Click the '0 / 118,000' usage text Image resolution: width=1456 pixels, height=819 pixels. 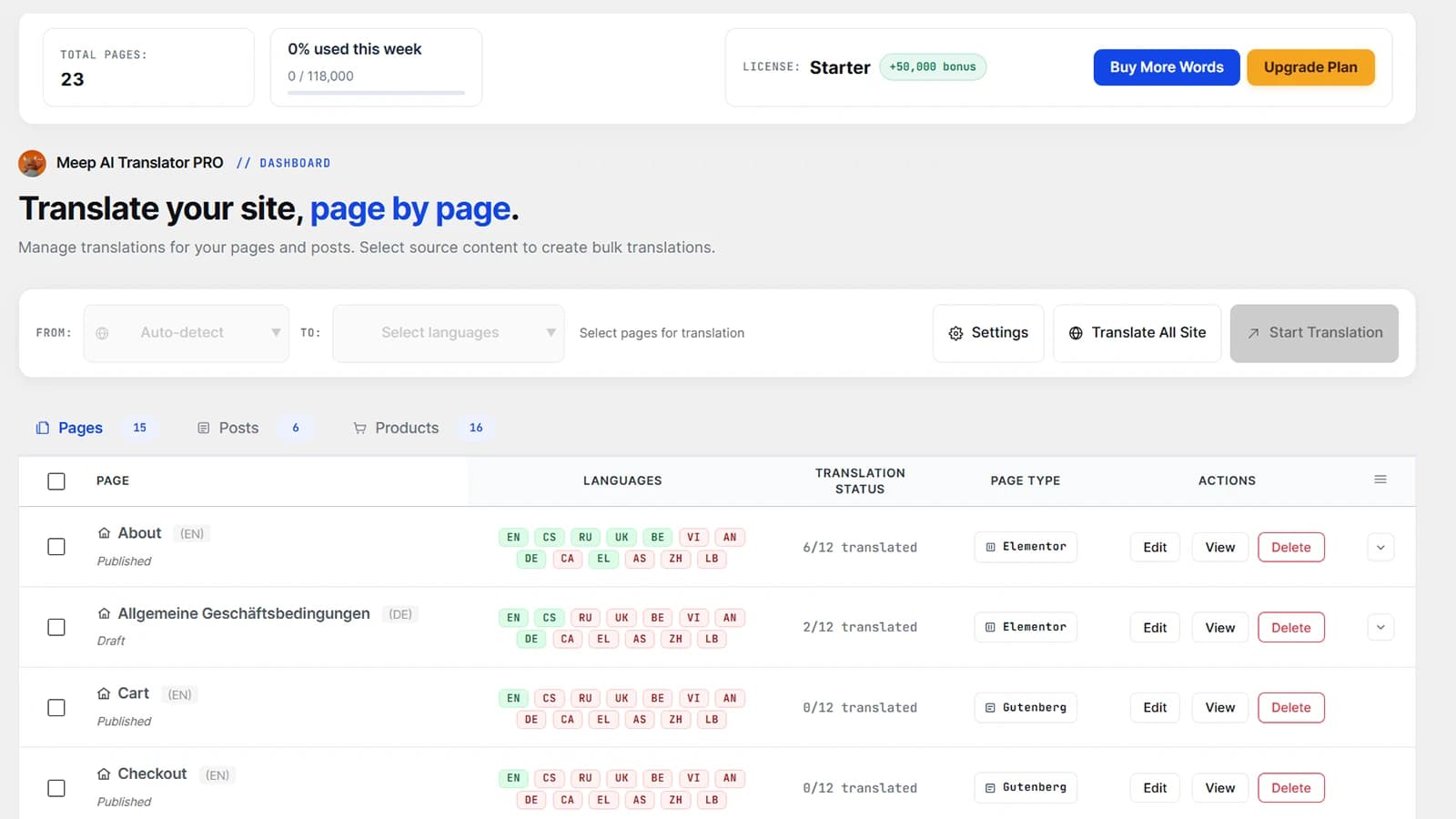tap(320, 76)
